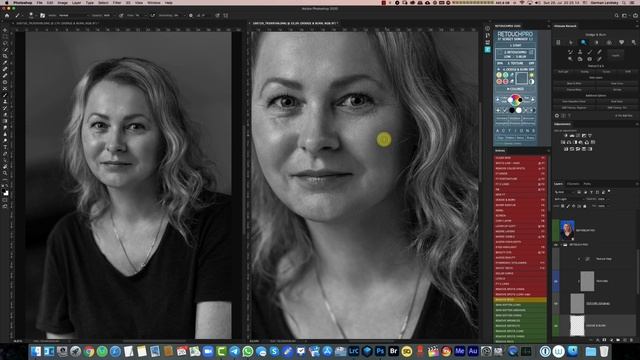Toggle lock all for layer
Screen dimensions: 640x360
tap(584, 206)
